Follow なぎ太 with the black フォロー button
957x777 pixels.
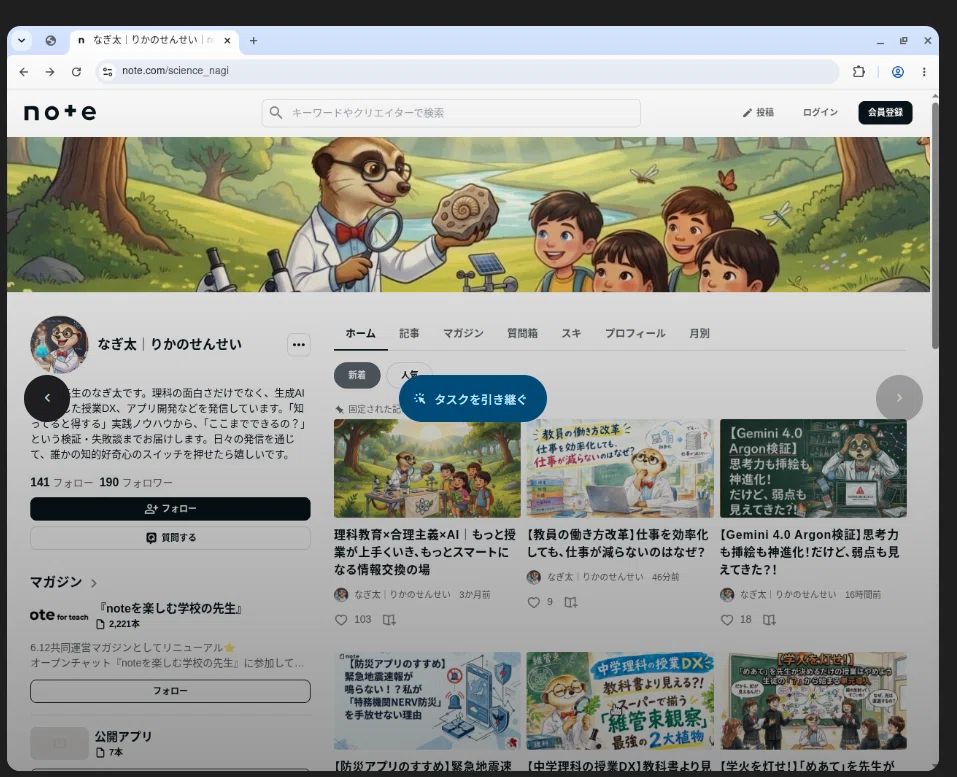[x=170, y=508]
